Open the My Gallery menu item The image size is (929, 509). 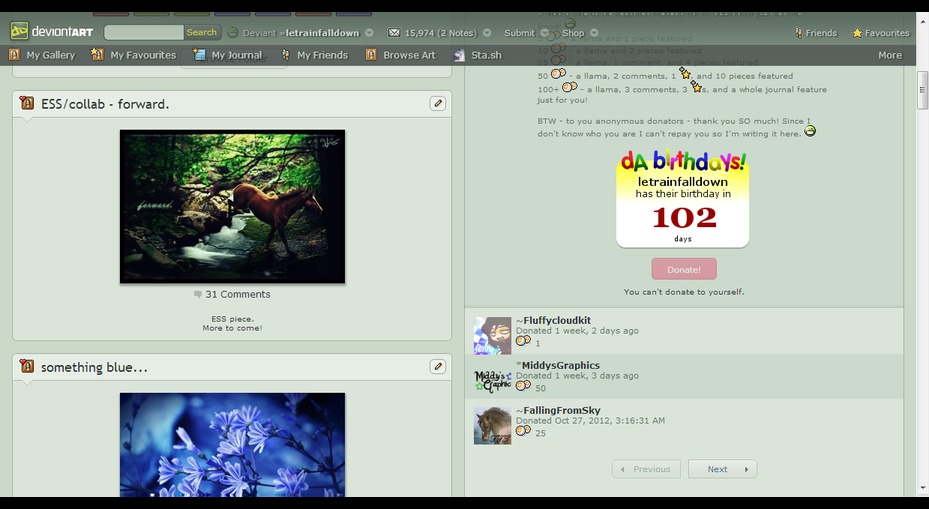(x=51, y=55)
